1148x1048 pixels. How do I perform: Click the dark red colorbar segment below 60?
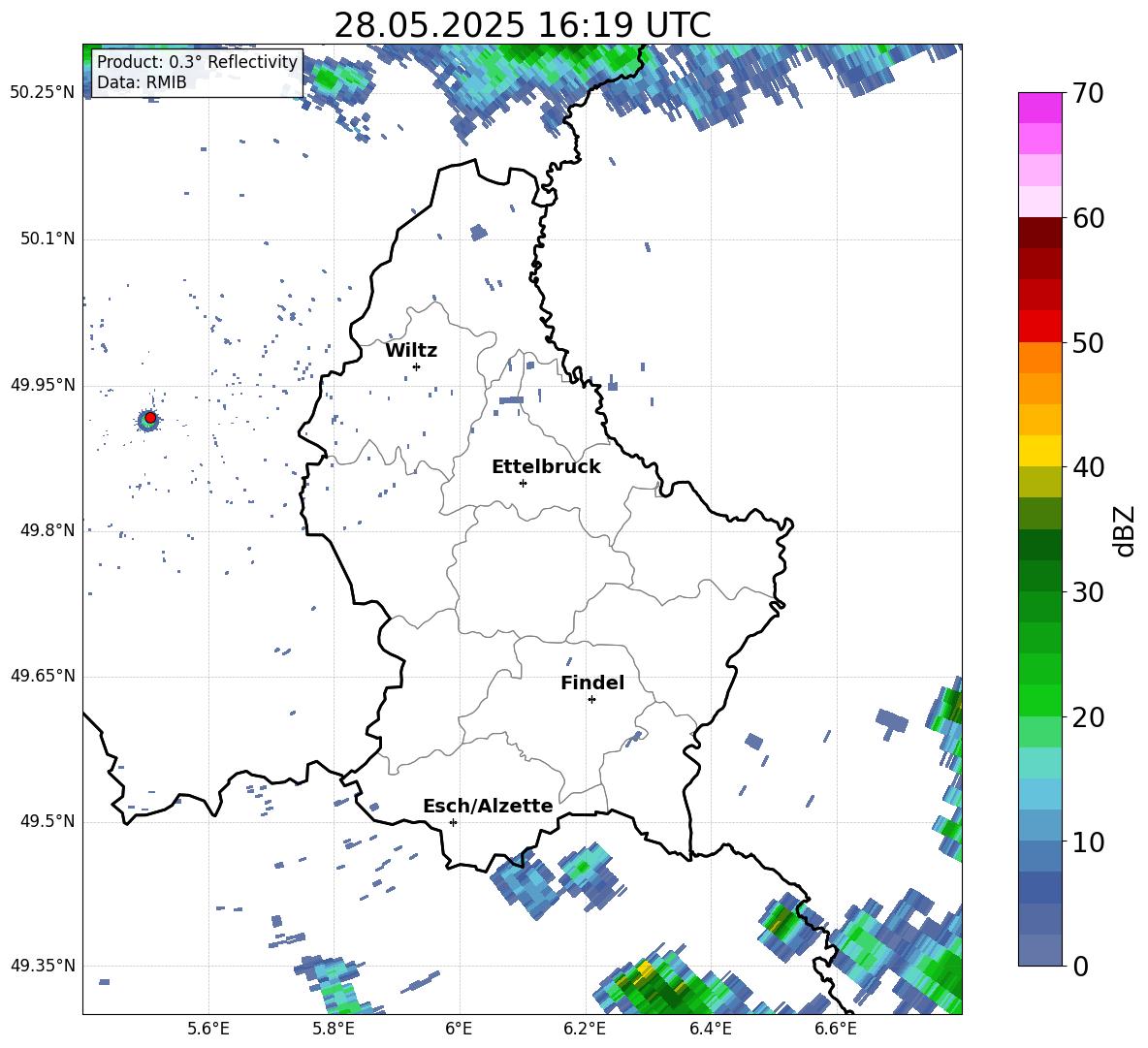(1039, 233)
